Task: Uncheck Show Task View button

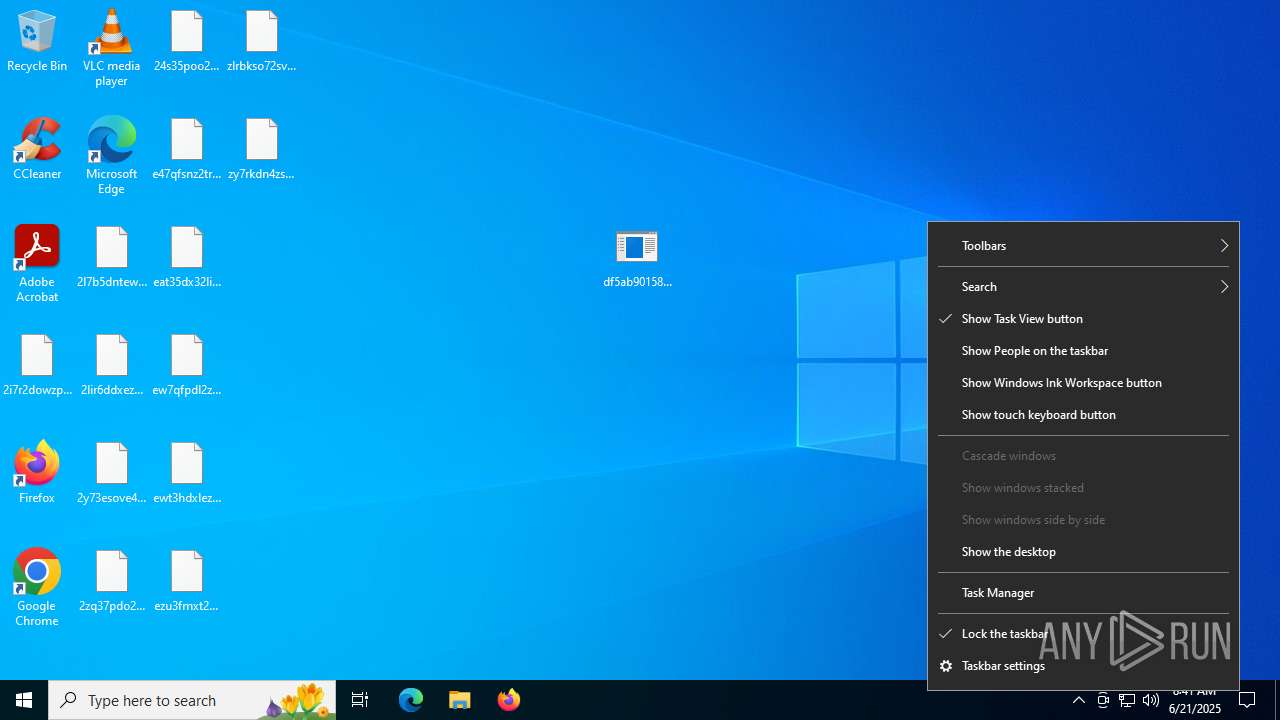Action: [1083, 319]
